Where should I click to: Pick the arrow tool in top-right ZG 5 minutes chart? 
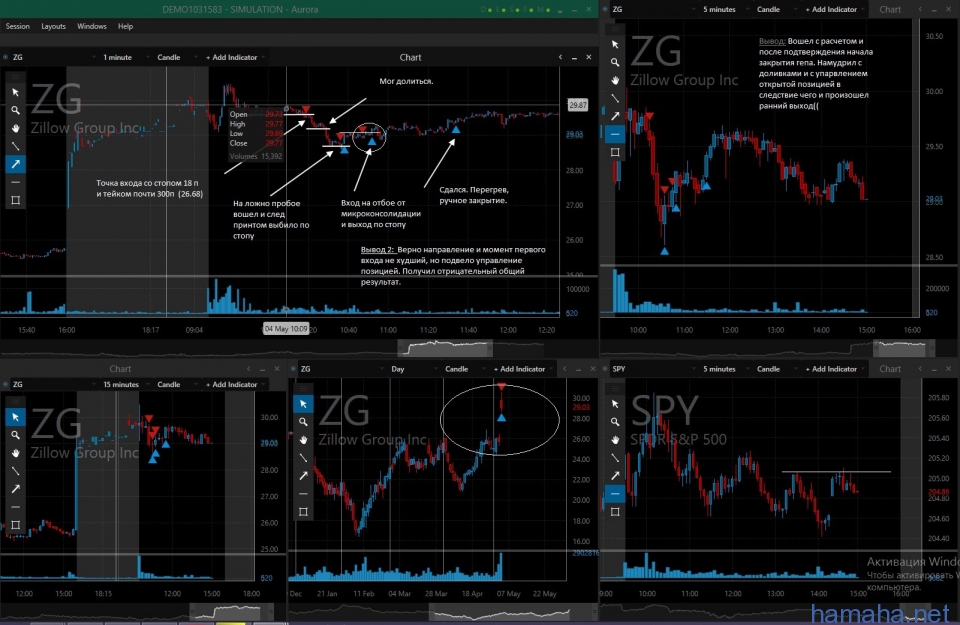tap(615, 116)
